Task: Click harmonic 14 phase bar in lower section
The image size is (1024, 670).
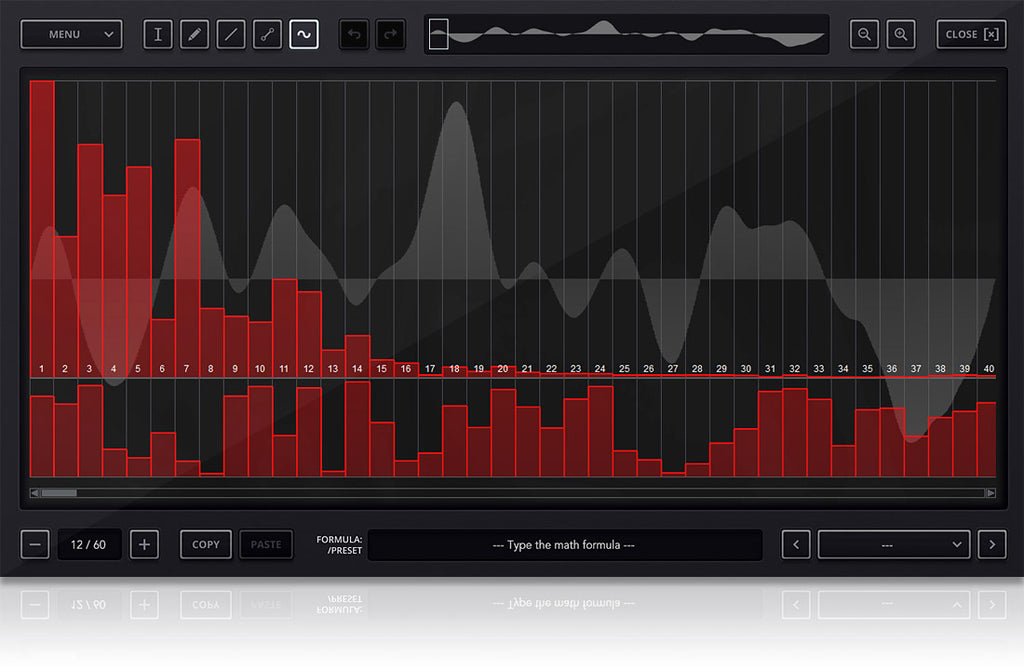Action: (x=357, y=429)
